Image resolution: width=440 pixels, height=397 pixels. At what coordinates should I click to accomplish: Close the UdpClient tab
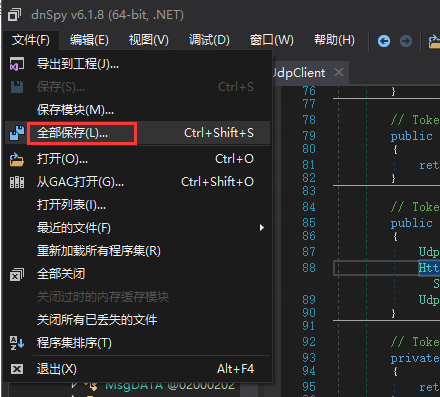click(339, 72)
